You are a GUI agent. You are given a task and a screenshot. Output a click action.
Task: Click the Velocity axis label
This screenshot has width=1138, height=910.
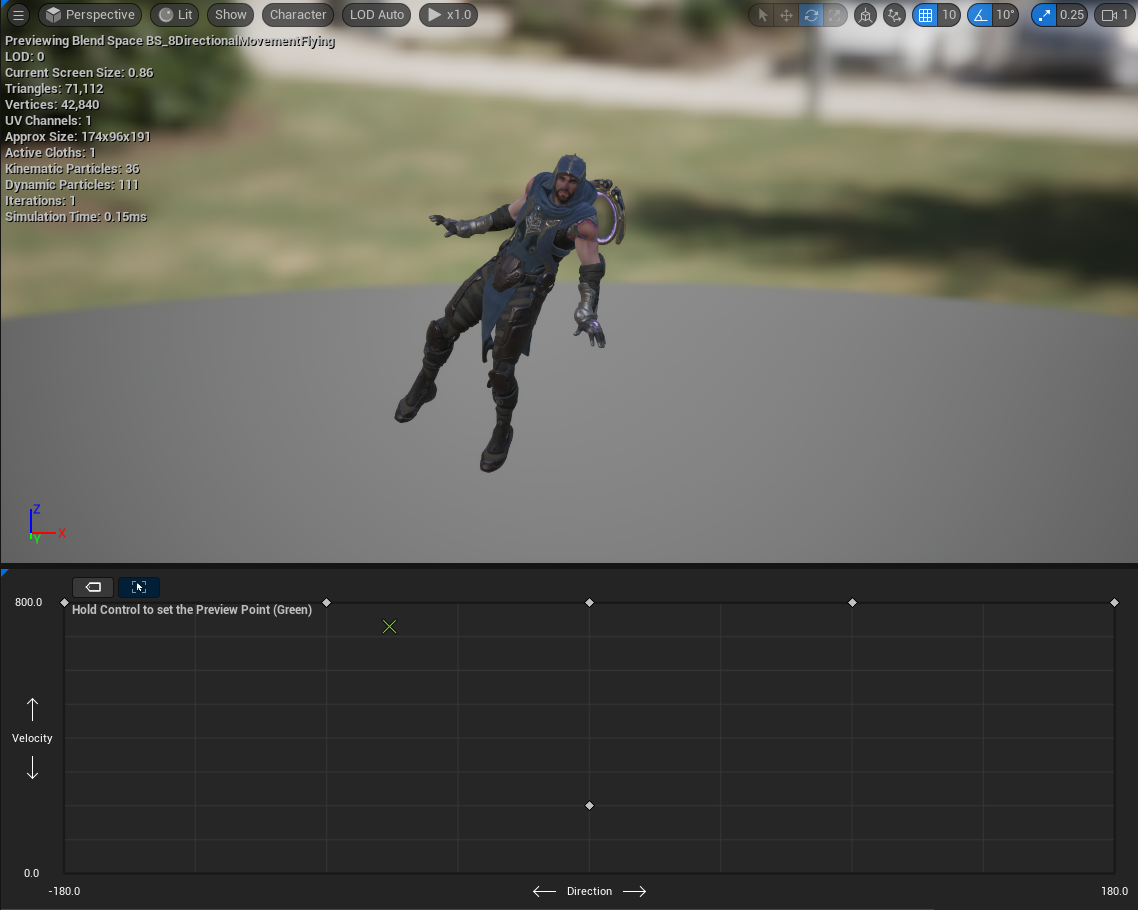click(x=32, y=738)
